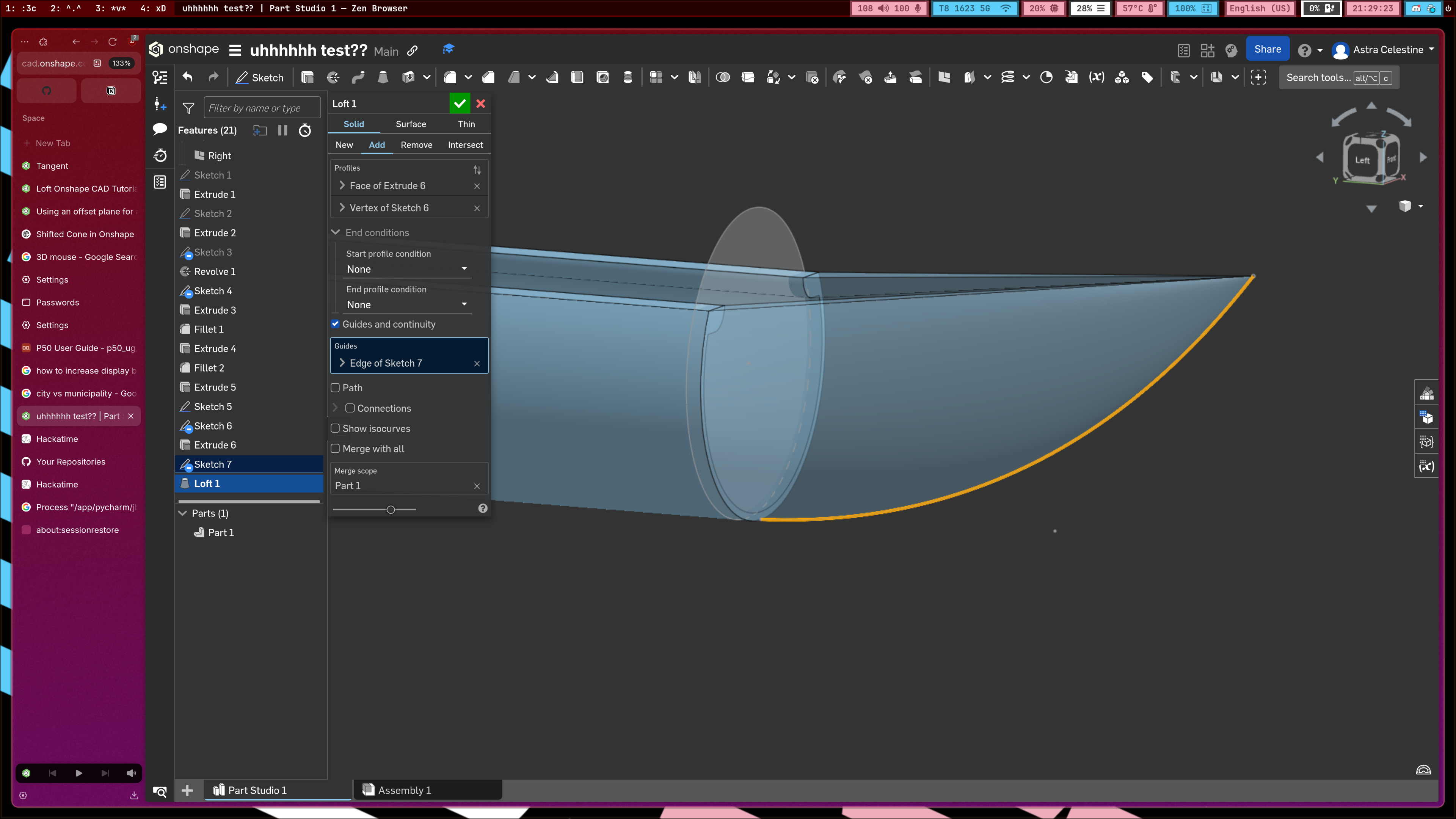Click the rollback timer icon beside Features
Viewport: 1456px width, 819px height.
304,130
